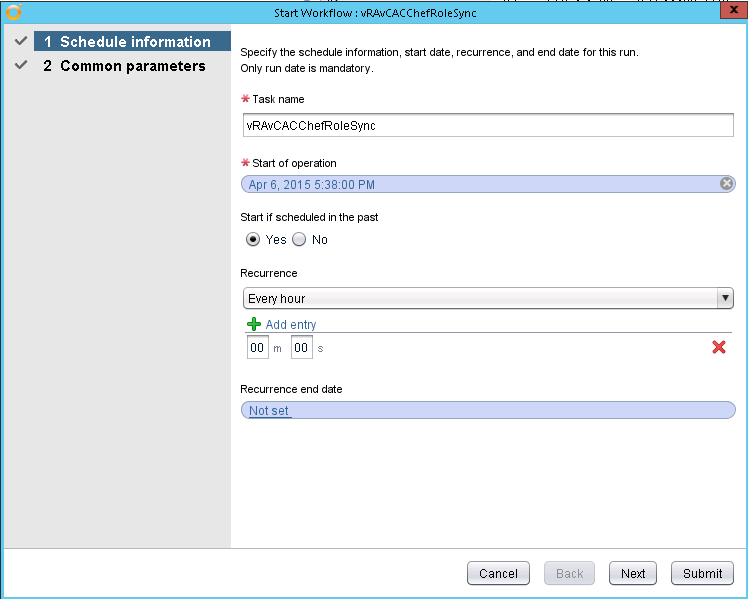Open the Recurrence dropdown arrow
This screenshot has width=748, height=599.
(x=724, y=298)
